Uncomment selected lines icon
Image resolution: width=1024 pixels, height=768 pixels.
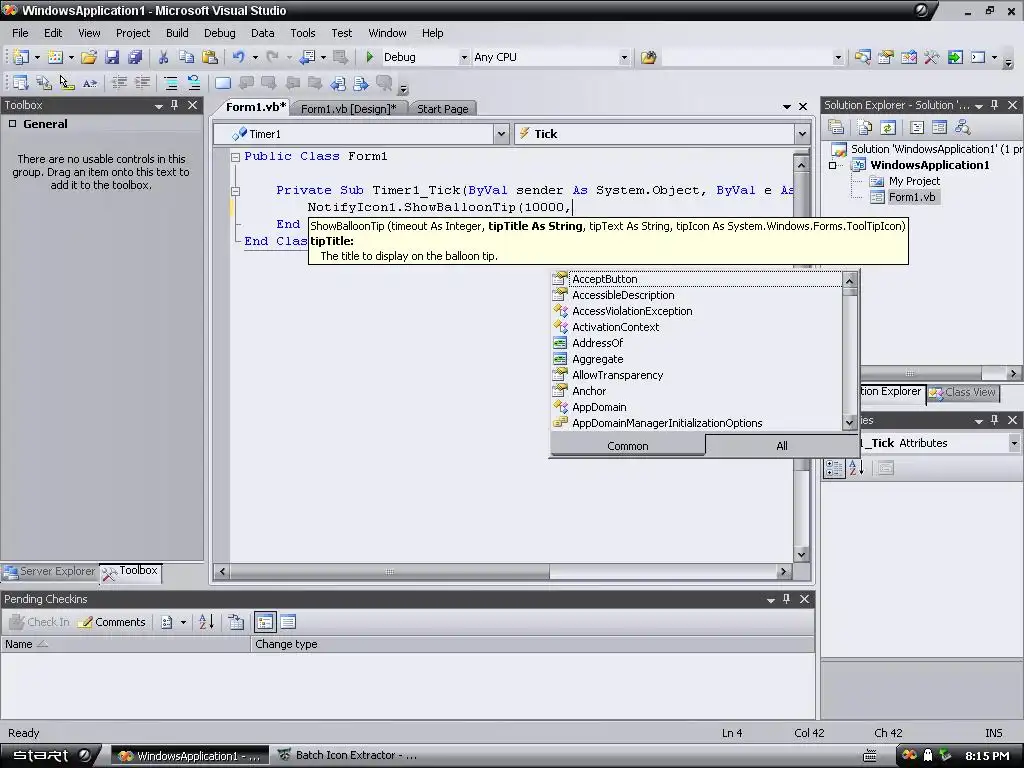[x=194, y=83]
